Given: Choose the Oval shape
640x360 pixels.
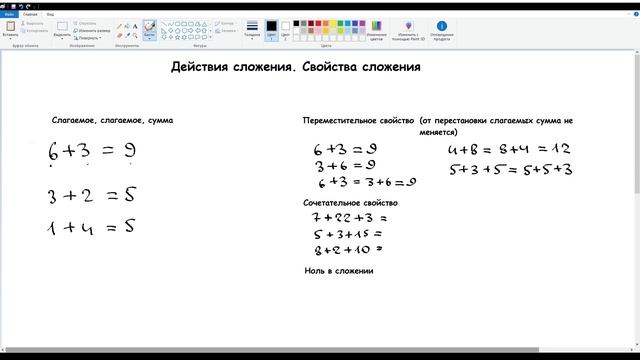Looking at the screenshot, I should pos(178,24).
